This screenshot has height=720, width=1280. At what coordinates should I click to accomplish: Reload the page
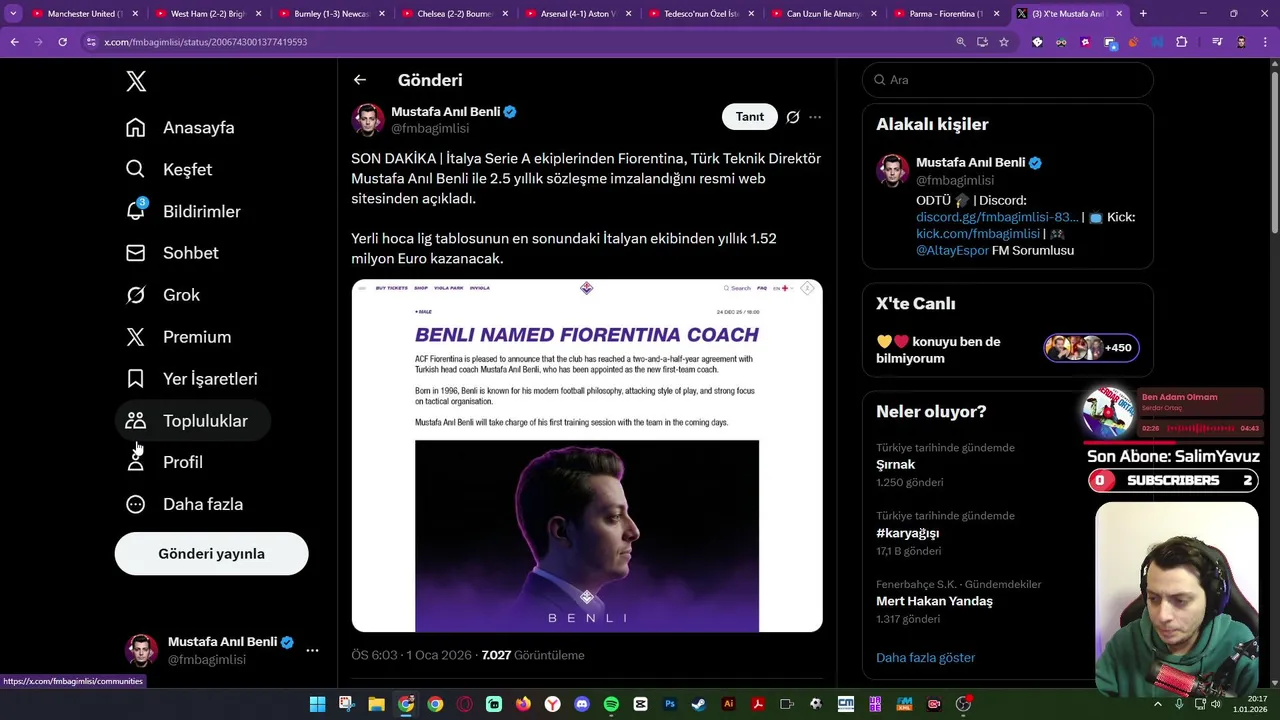click(x=62, y=42)
